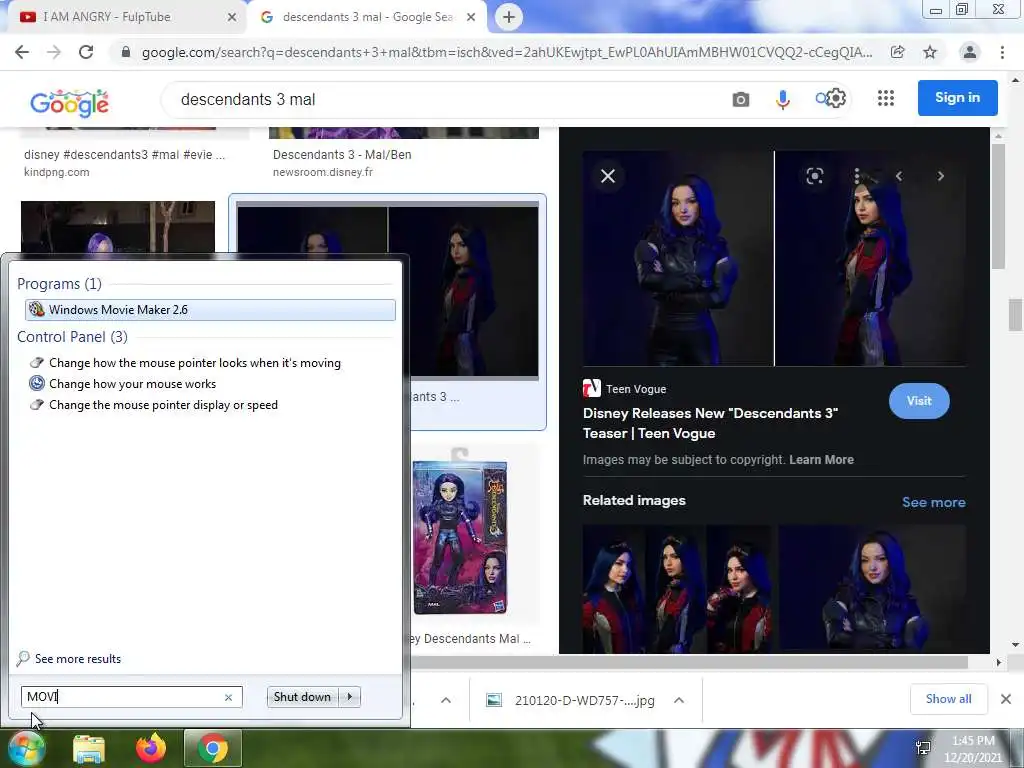Click the Visit button for Teen Vogue
The height and width of the screenshot is (768, 1024).
919,401
